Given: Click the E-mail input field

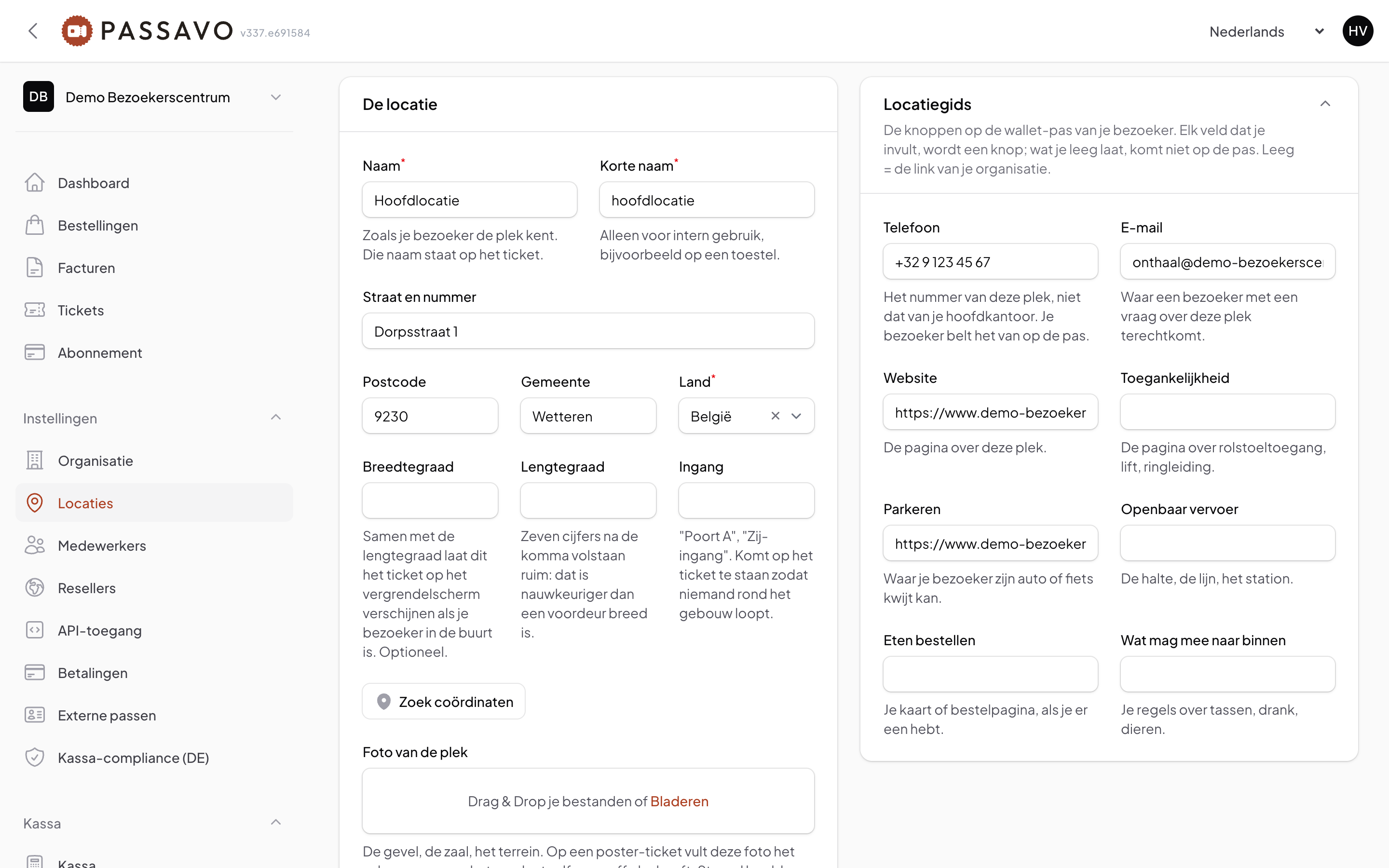Looking at the screenshot, I should click(1228, 262).
